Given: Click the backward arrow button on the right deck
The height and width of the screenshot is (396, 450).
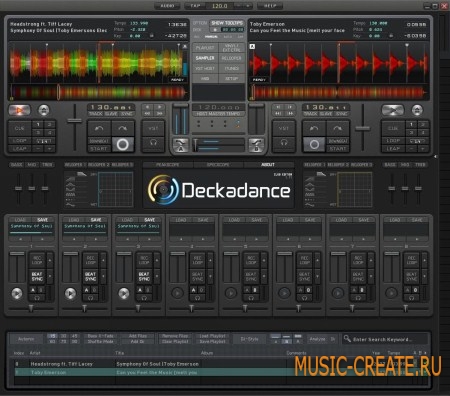Looking at the screenshot, I should pos(314,128).
